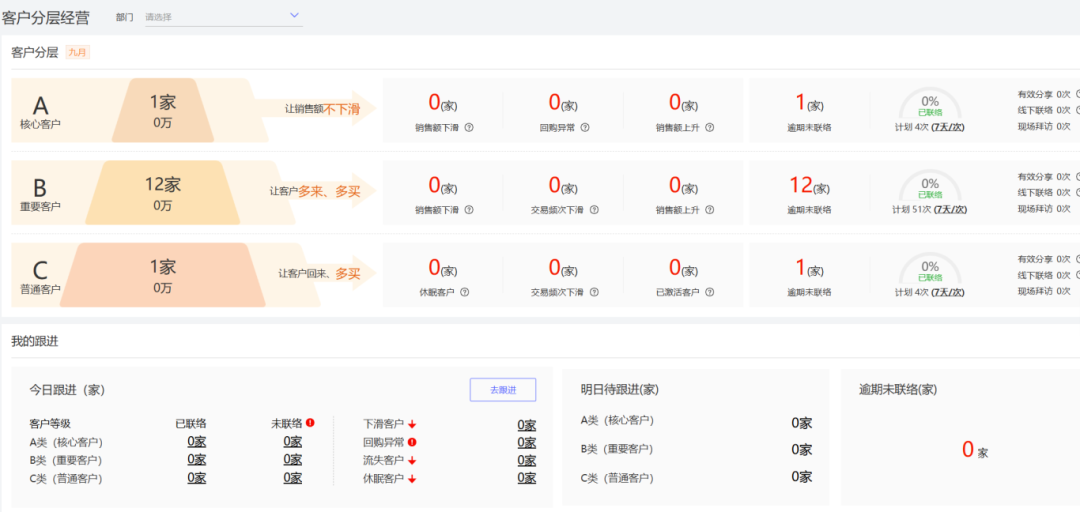
Task: Click help icon next to 回购异常 in A row
Action: click(x=585, y=127)
